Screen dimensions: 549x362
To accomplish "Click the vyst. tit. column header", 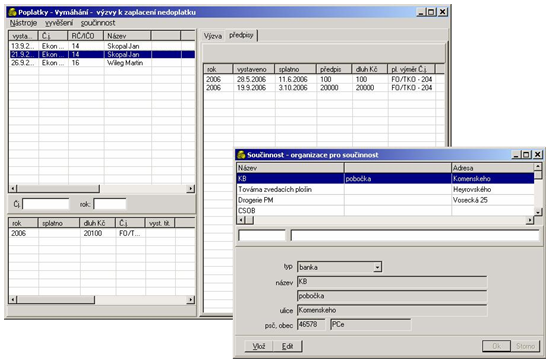I will (160, 223).
